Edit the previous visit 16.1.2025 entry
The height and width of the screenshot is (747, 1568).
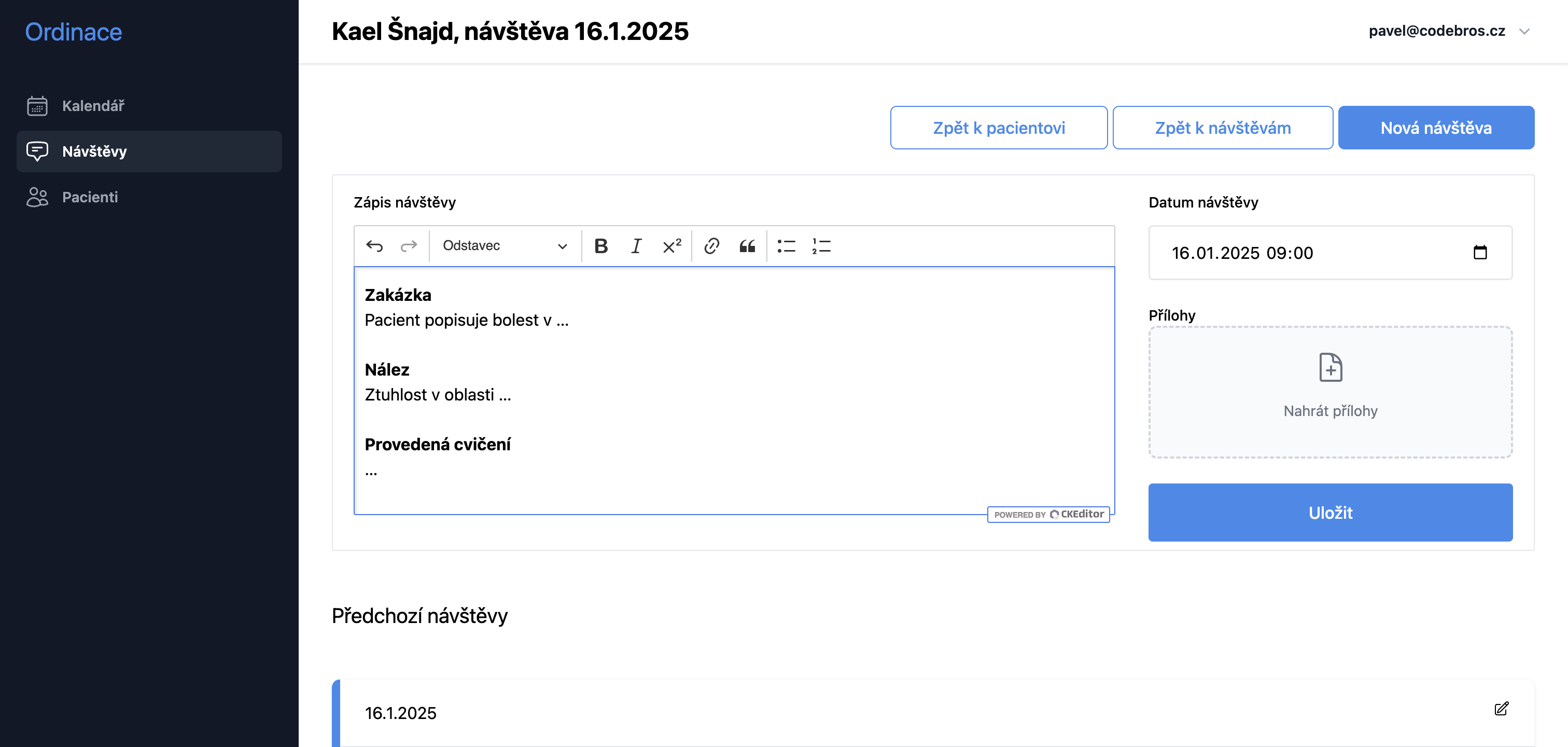tap(1501, 709)
